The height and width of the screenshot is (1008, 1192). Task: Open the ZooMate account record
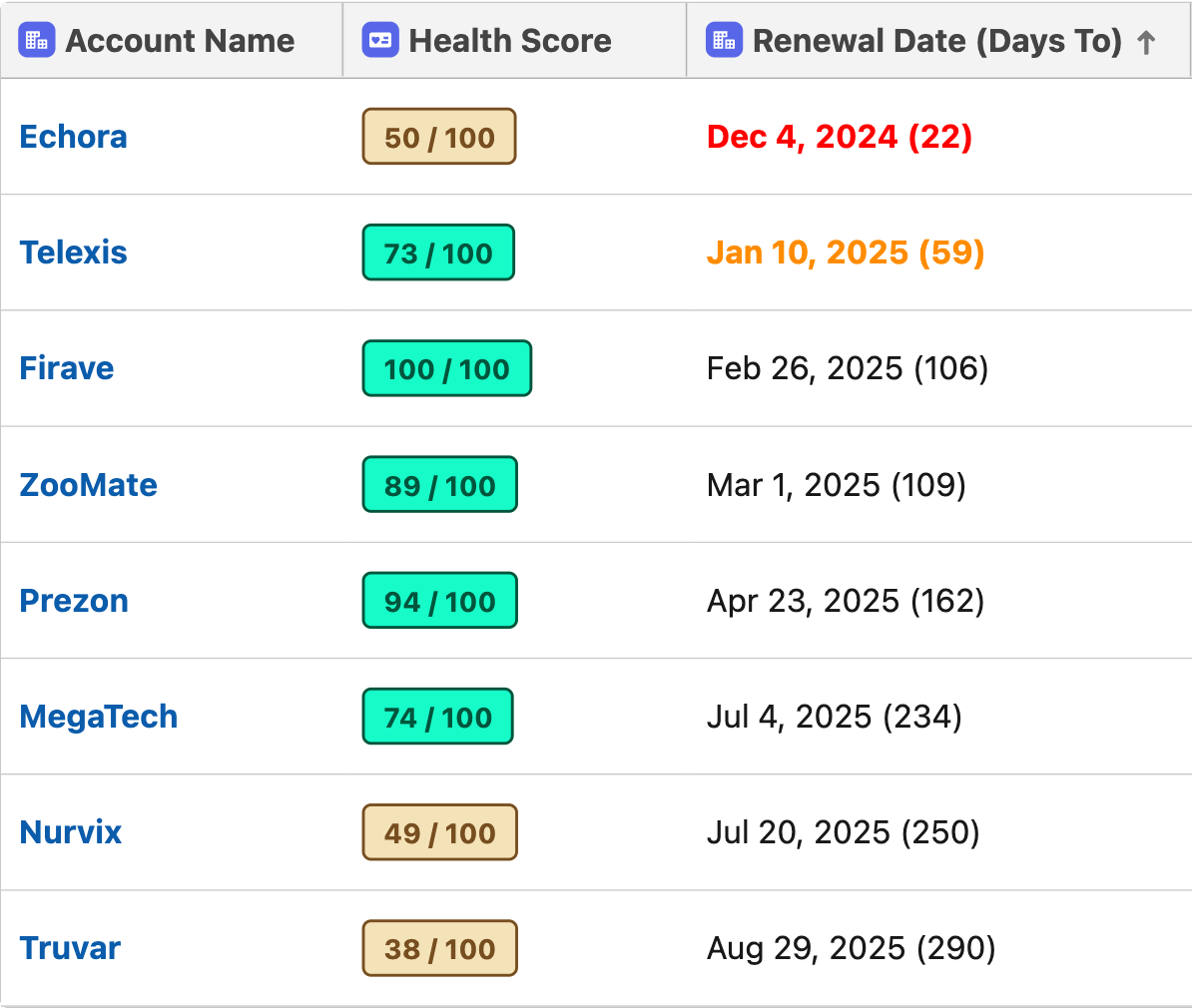click(88, 485)
